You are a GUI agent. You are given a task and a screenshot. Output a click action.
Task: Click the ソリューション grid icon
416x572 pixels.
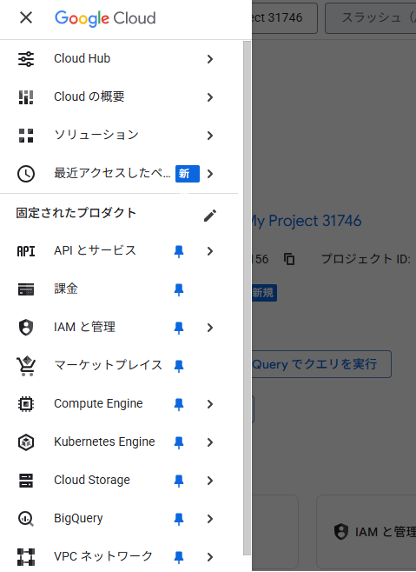coord(26,135)
